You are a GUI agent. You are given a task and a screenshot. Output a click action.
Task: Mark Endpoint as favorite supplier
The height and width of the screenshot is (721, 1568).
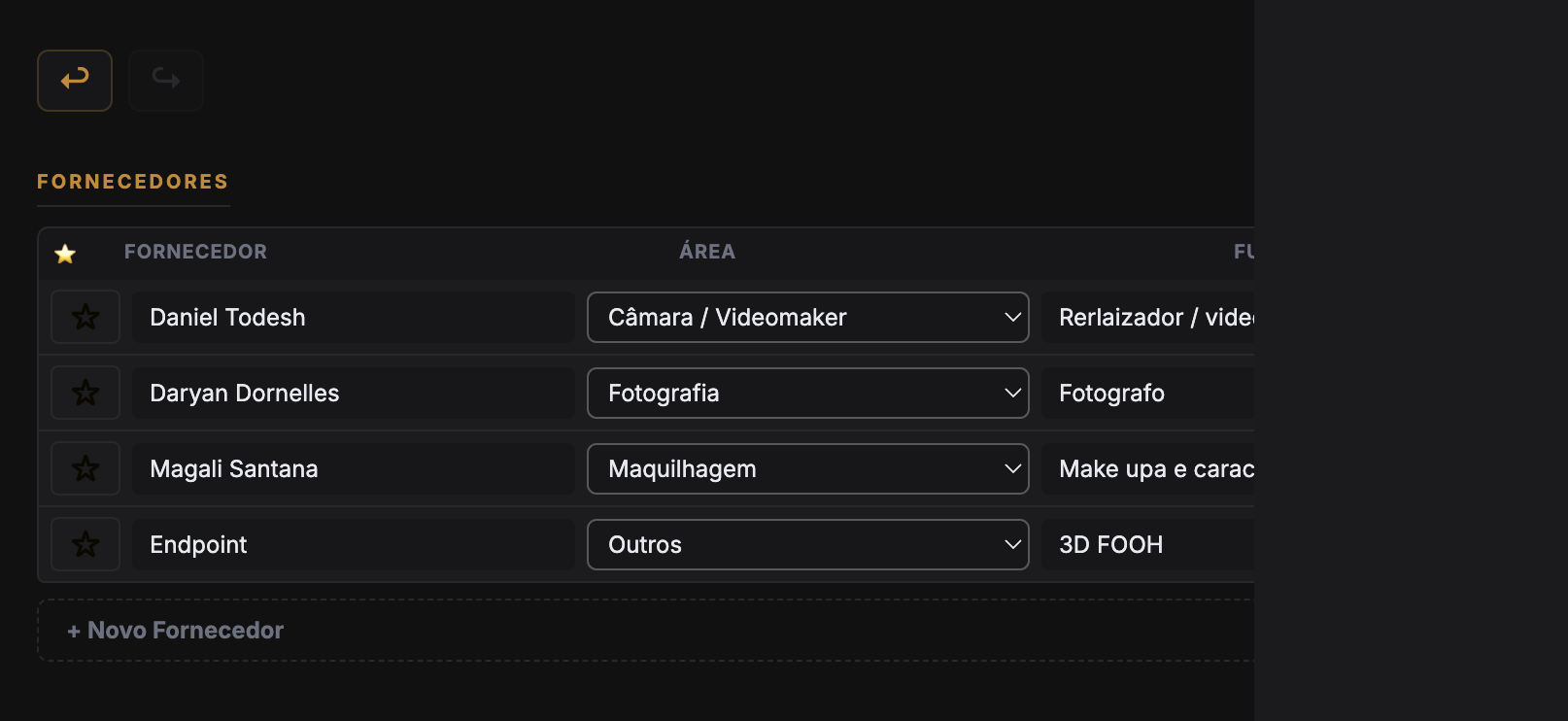coord(85,544)
